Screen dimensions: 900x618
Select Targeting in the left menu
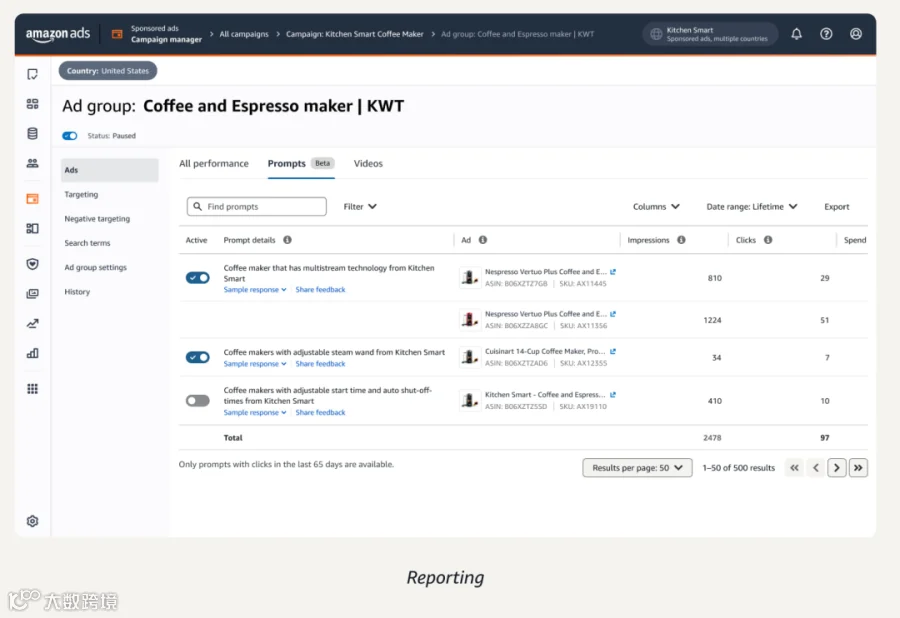click(x=81, y=195)
